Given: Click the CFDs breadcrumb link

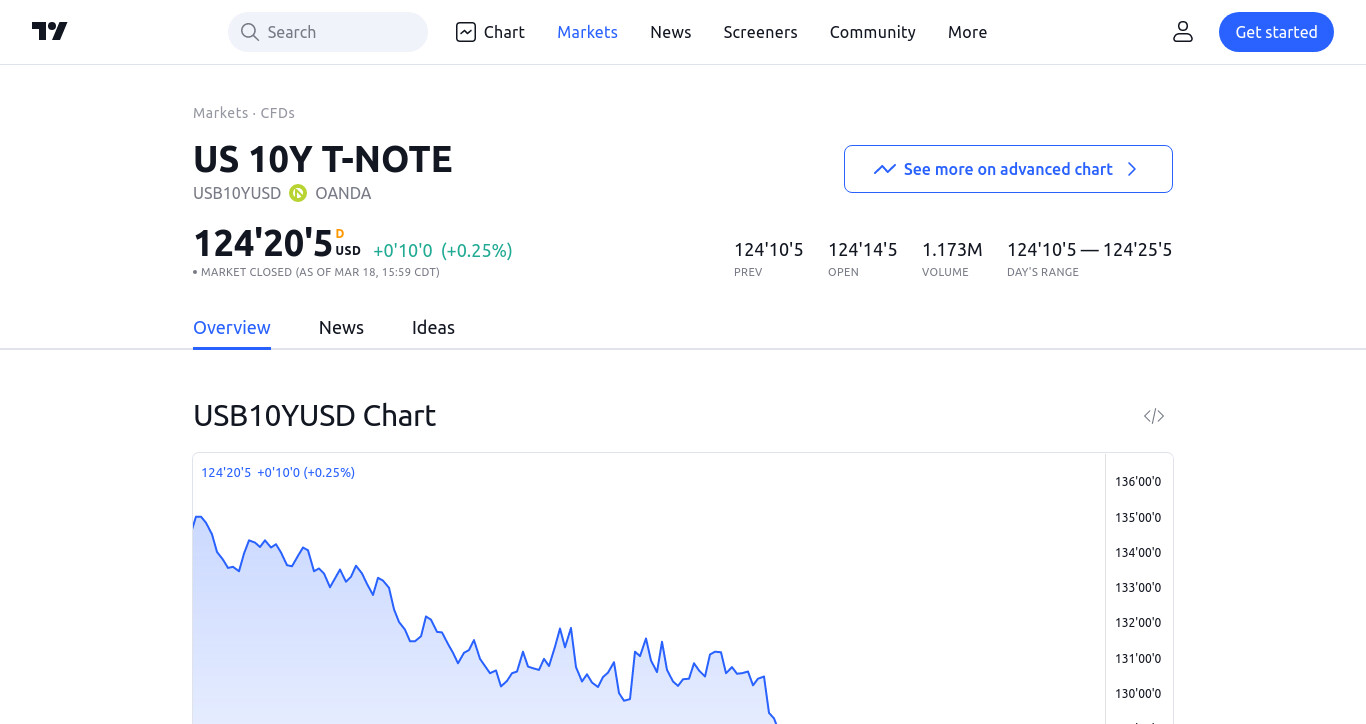Looking at the screenshot, I should click(x=277, y=113).
